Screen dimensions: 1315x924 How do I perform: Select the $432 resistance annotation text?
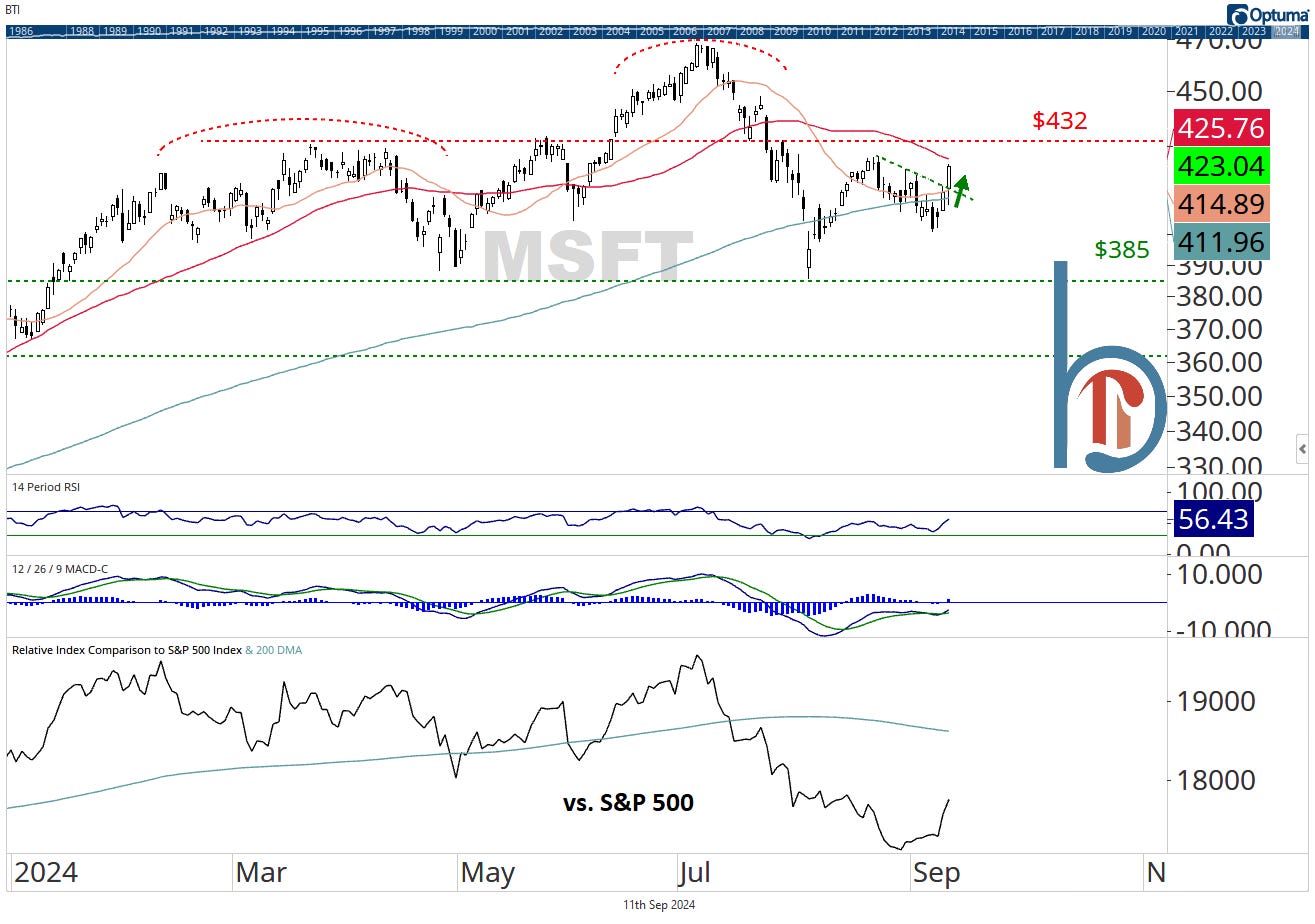click(x=1060, y=121)
